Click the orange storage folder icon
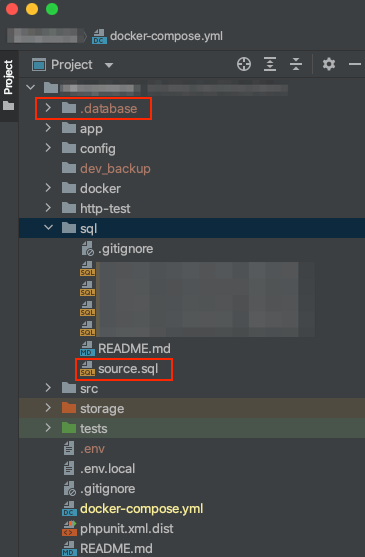 tap(69, 408)
